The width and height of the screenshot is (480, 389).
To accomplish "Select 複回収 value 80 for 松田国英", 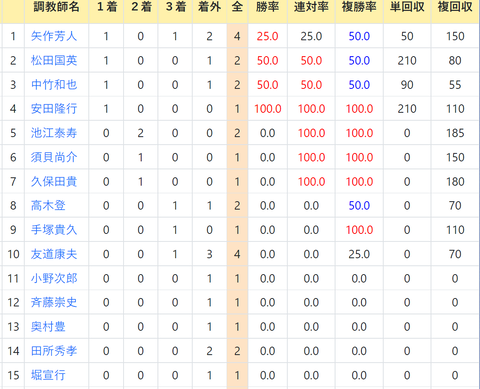I will [455, 61].
